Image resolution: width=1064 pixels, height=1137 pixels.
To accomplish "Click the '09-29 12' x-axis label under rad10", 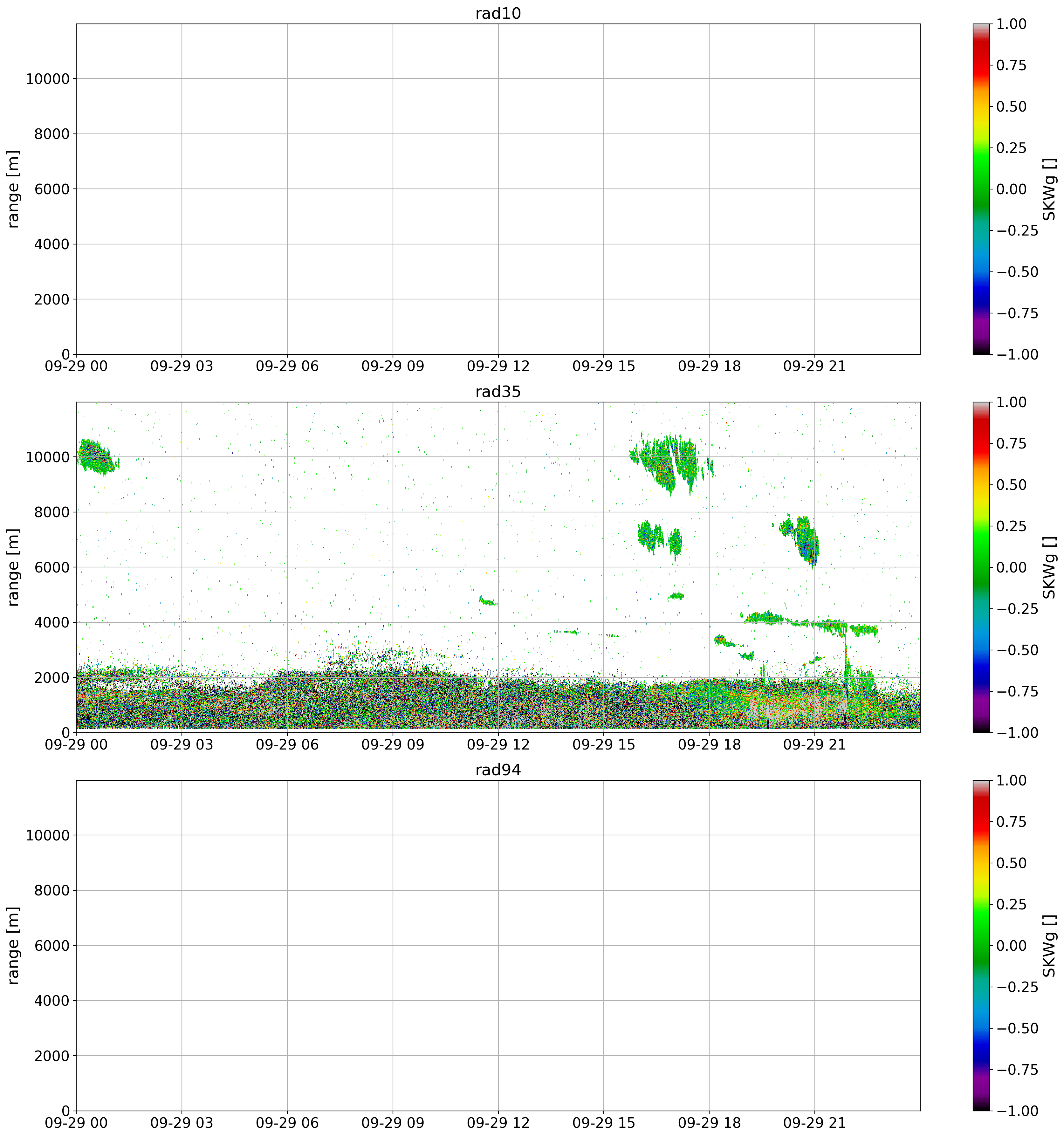I will (498, 366).
